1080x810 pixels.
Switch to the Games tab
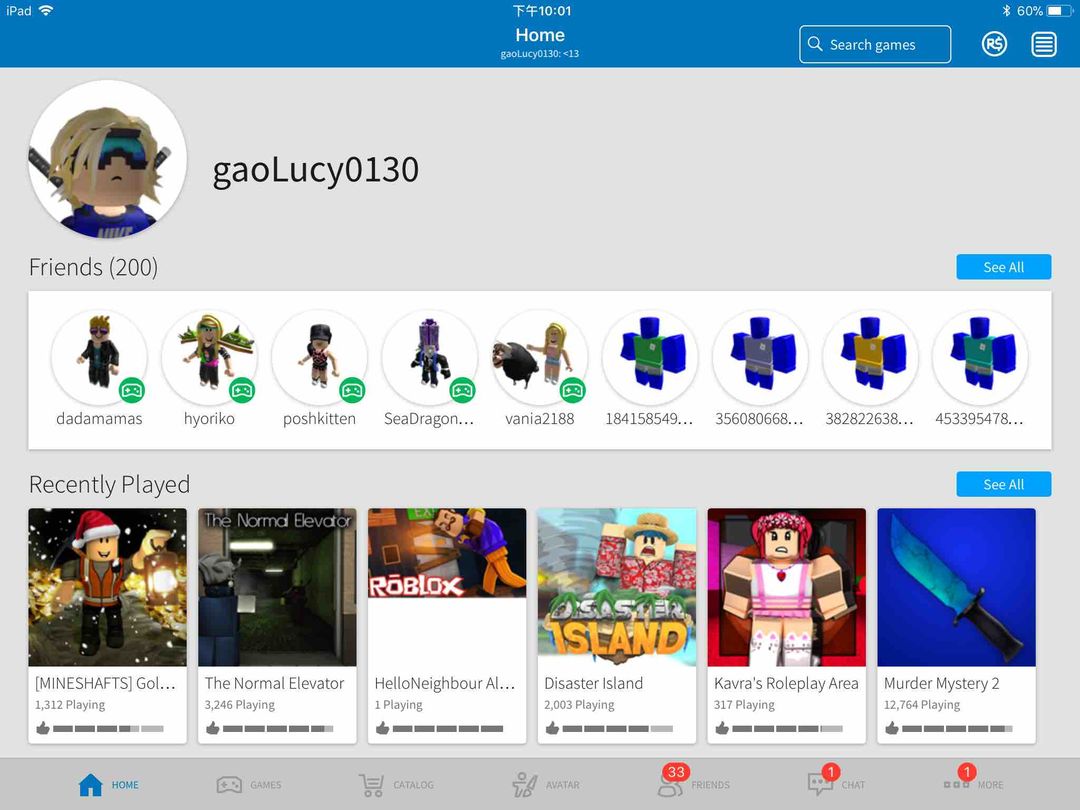click(249, 785)
